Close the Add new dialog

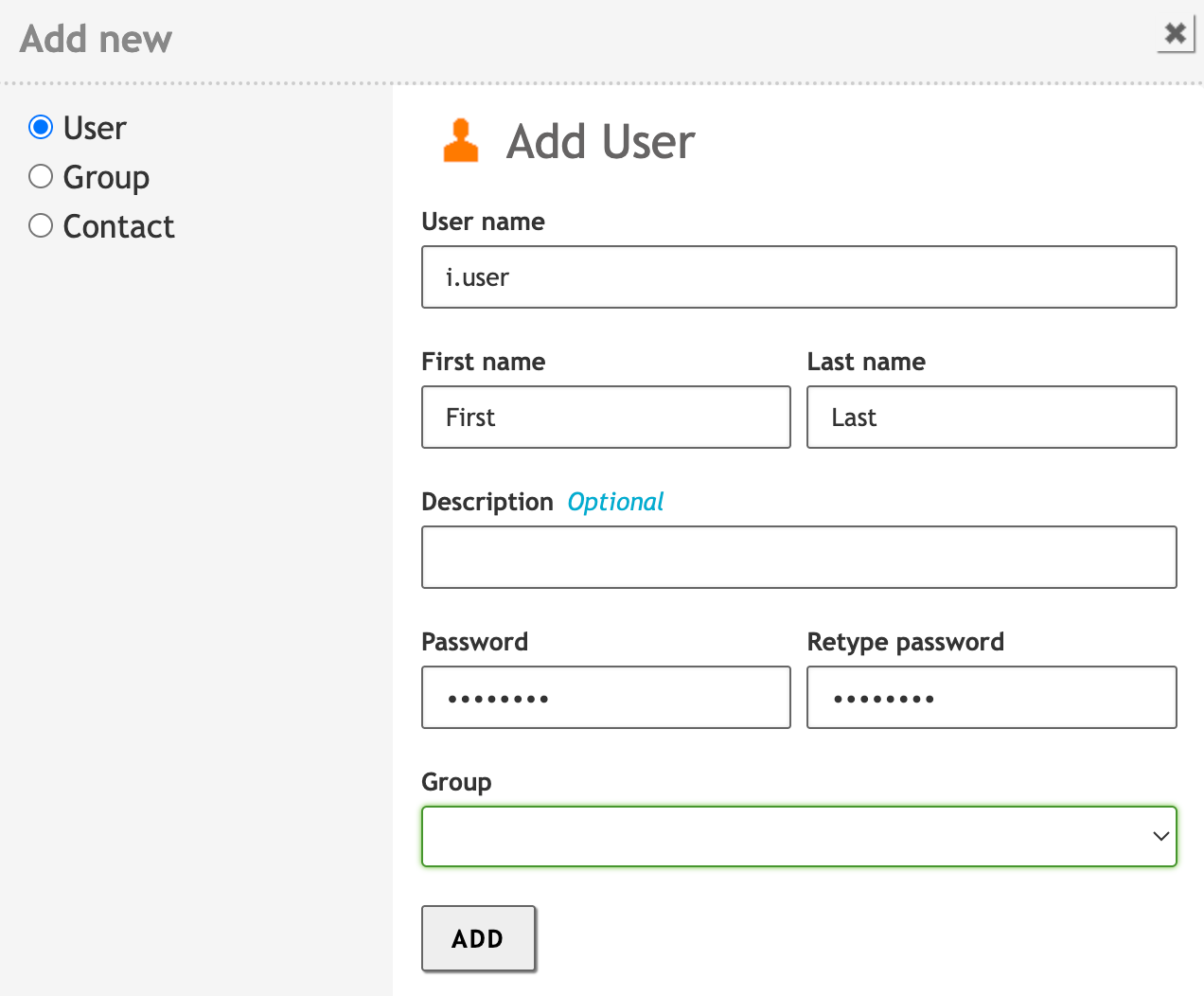coord(1175,34)
